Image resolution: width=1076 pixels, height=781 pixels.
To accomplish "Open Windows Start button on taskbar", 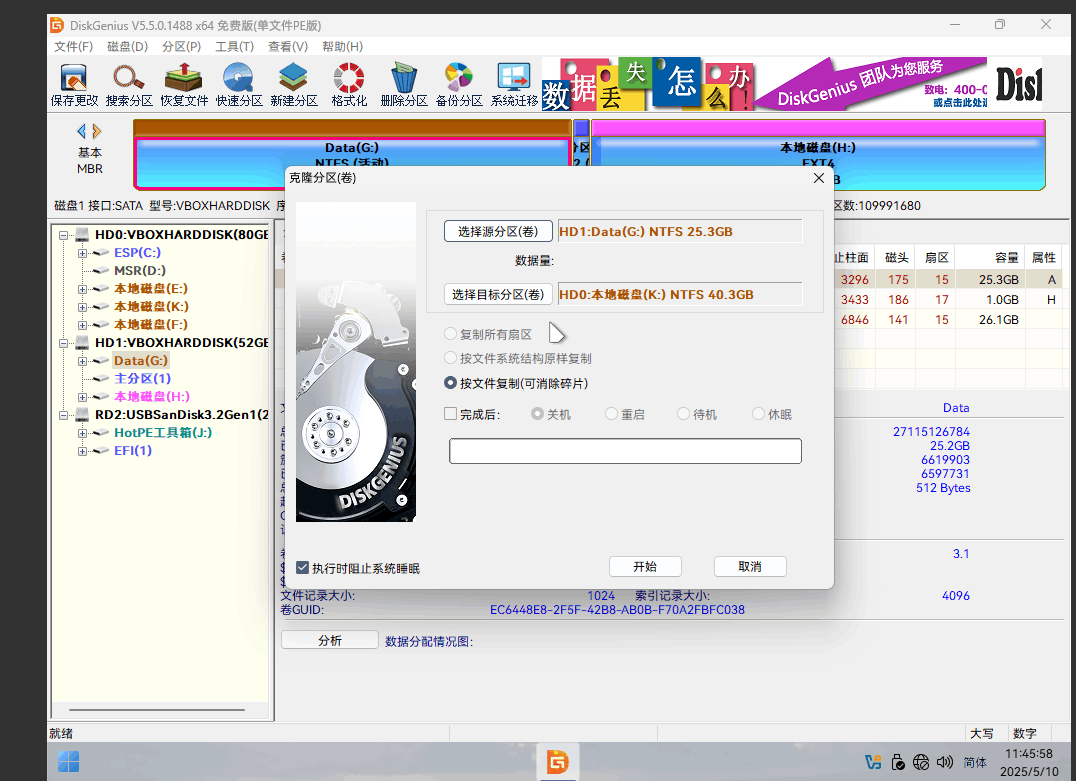I will 69,761.
